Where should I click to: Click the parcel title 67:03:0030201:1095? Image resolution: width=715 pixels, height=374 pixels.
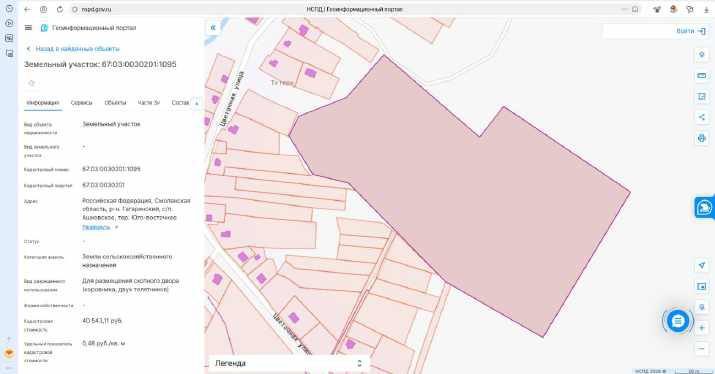click(100, 64)
